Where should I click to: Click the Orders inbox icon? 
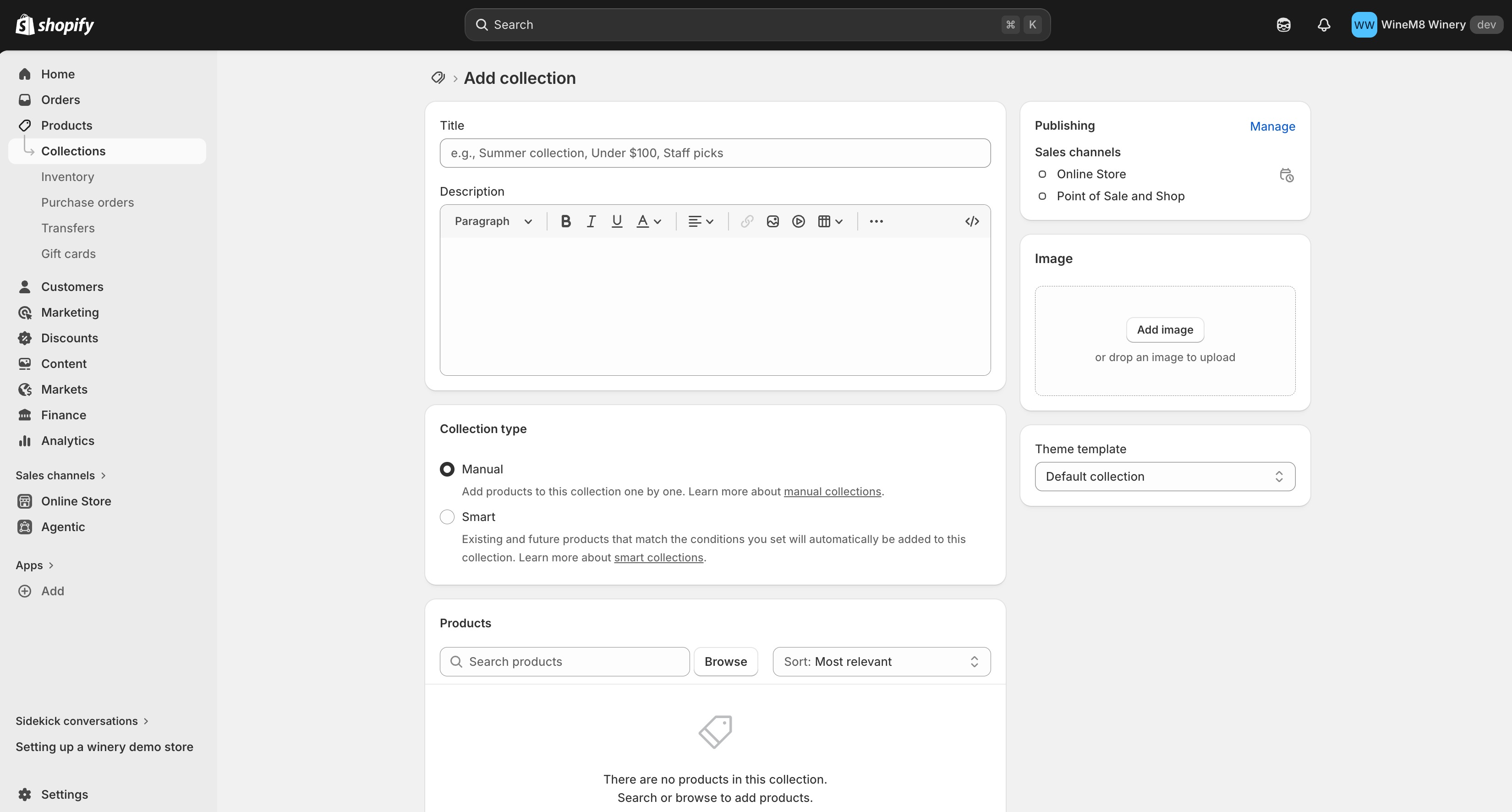click(x=25, y=100)
